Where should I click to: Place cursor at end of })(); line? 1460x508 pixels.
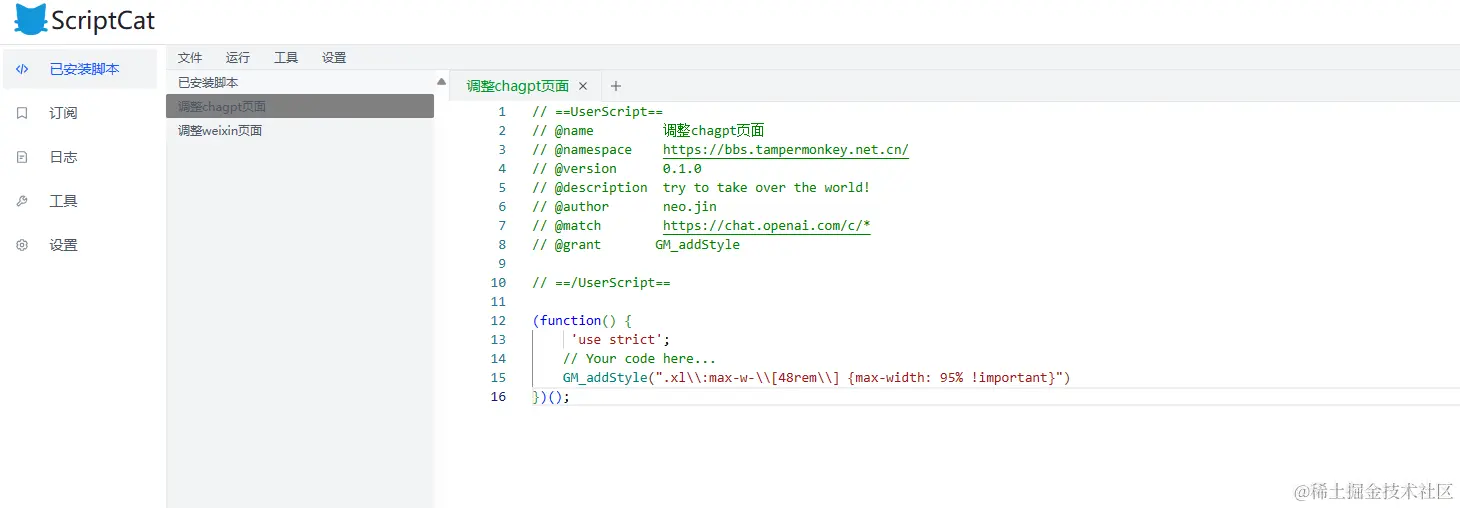570,397
